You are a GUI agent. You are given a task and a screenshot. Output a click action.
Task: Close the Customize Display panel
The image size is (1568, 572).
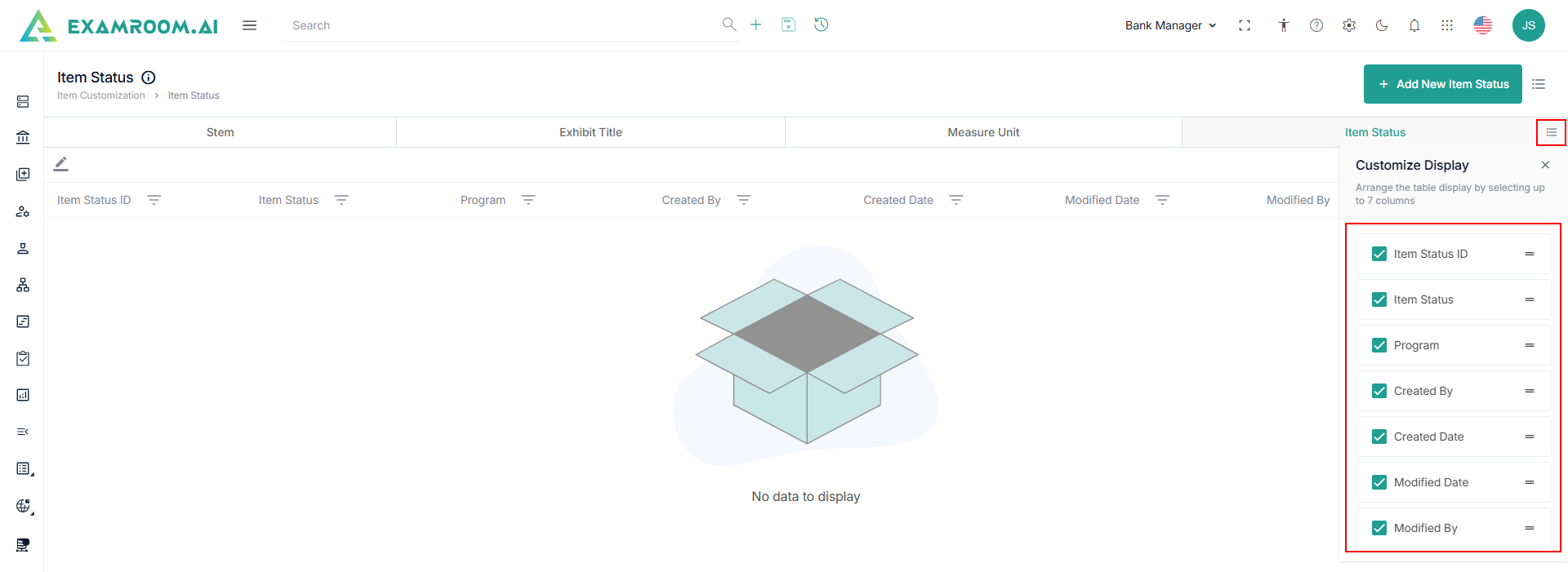(x=1545, y=165)
